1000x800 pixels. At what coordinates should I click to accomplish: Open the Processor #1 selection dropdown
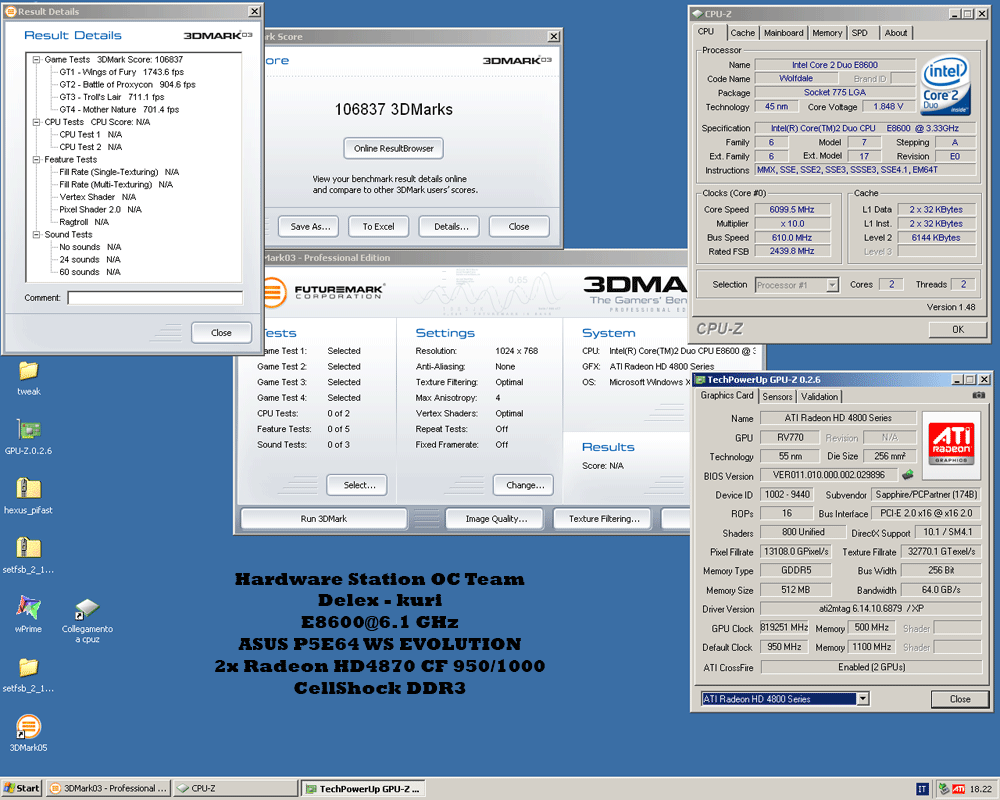(x=832, y=285)
